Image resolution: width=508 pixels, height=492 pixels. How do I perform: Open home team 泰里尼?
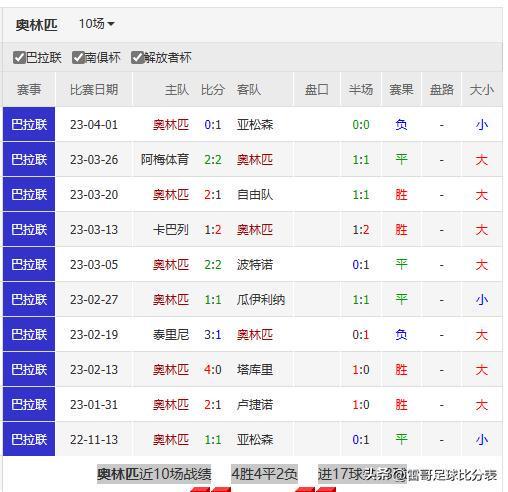tap(171, 335)
